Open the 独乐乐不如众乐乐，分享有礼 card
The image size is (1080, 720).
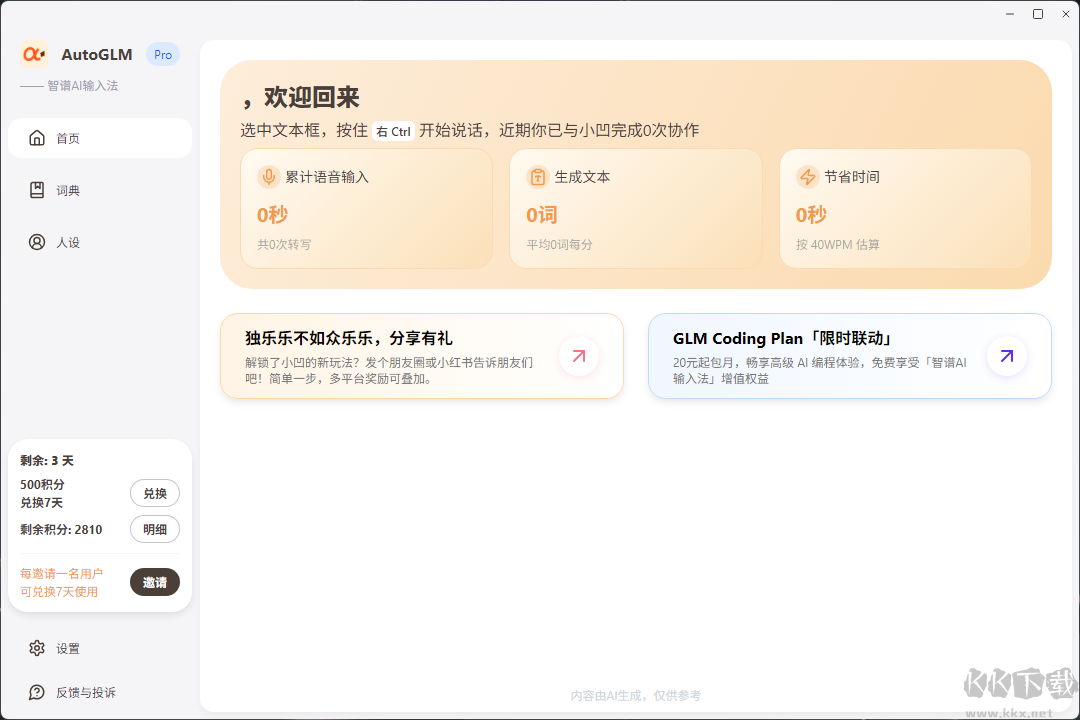(422, 356)
